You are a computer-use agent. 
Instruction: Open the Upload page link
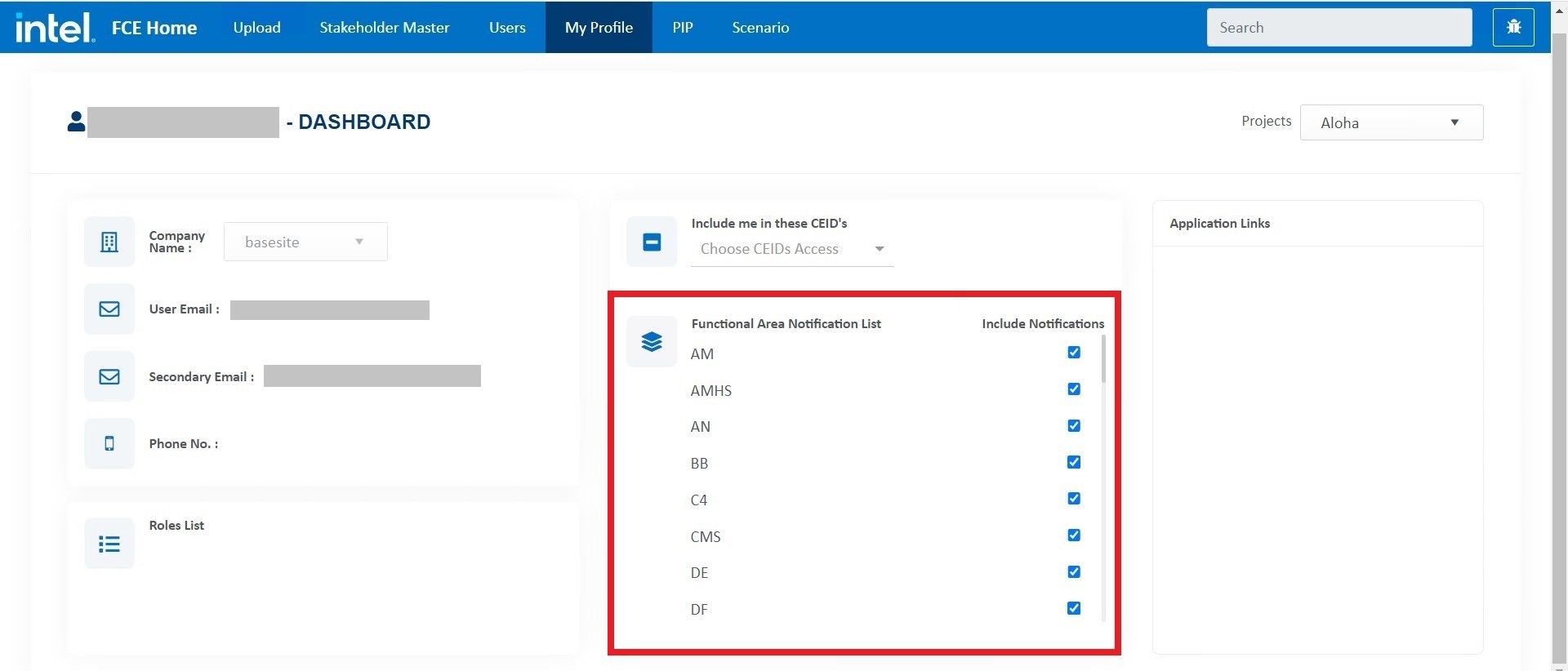click(256, 28)
